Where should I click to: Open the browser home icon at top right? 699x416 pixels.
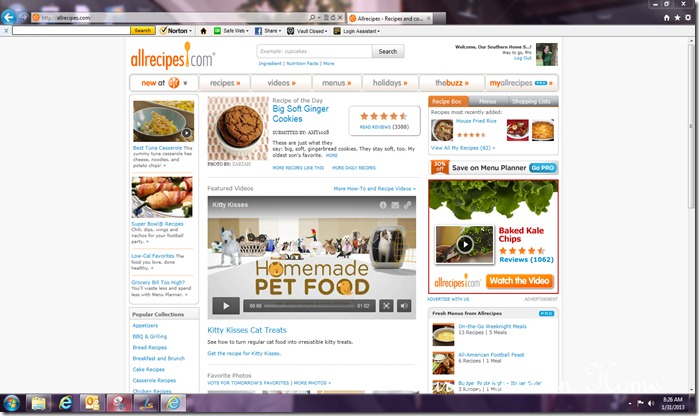(666, 18)
